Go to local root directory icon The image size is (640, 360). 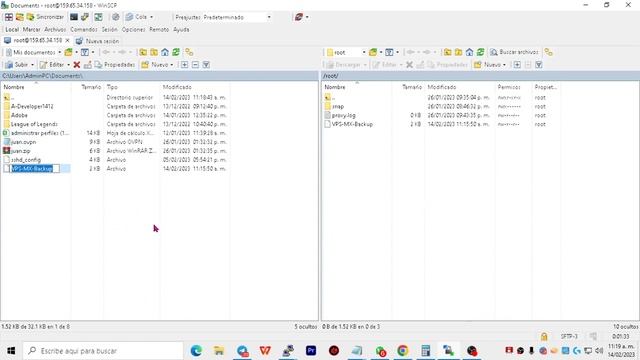154,52
